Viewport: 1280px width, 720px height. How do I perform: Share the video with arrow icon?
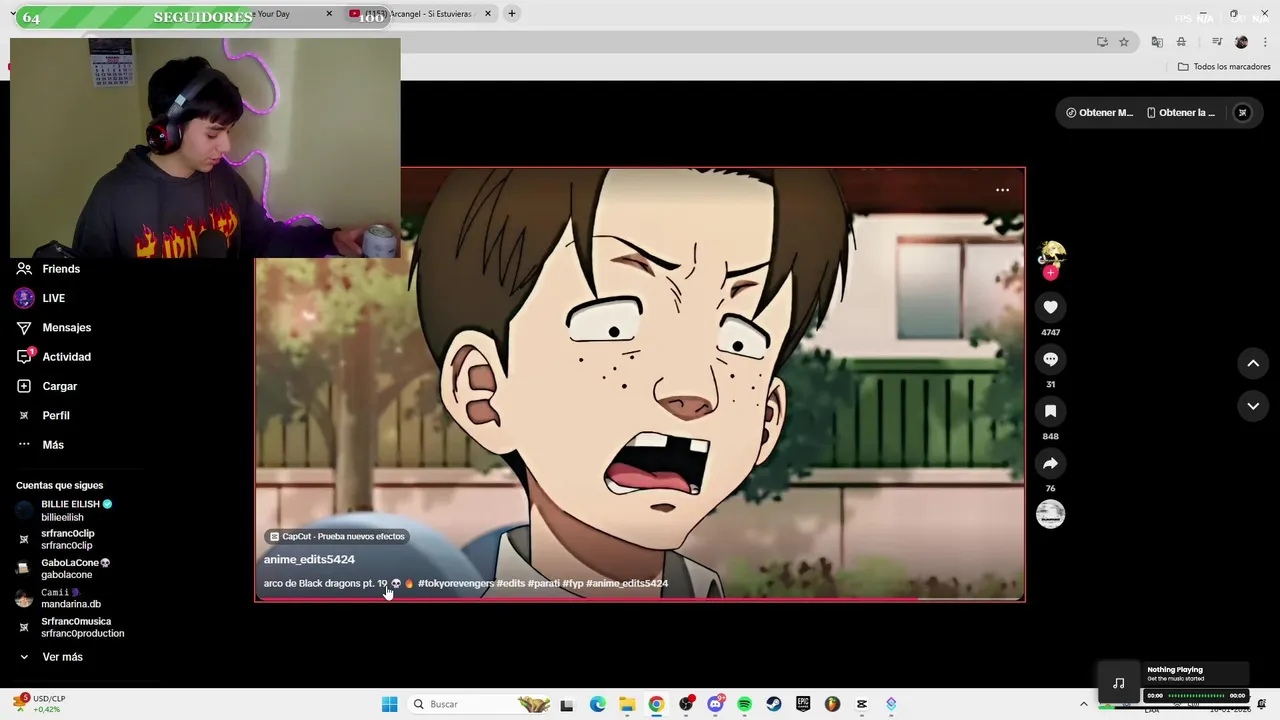click(x=1050, y=463)
